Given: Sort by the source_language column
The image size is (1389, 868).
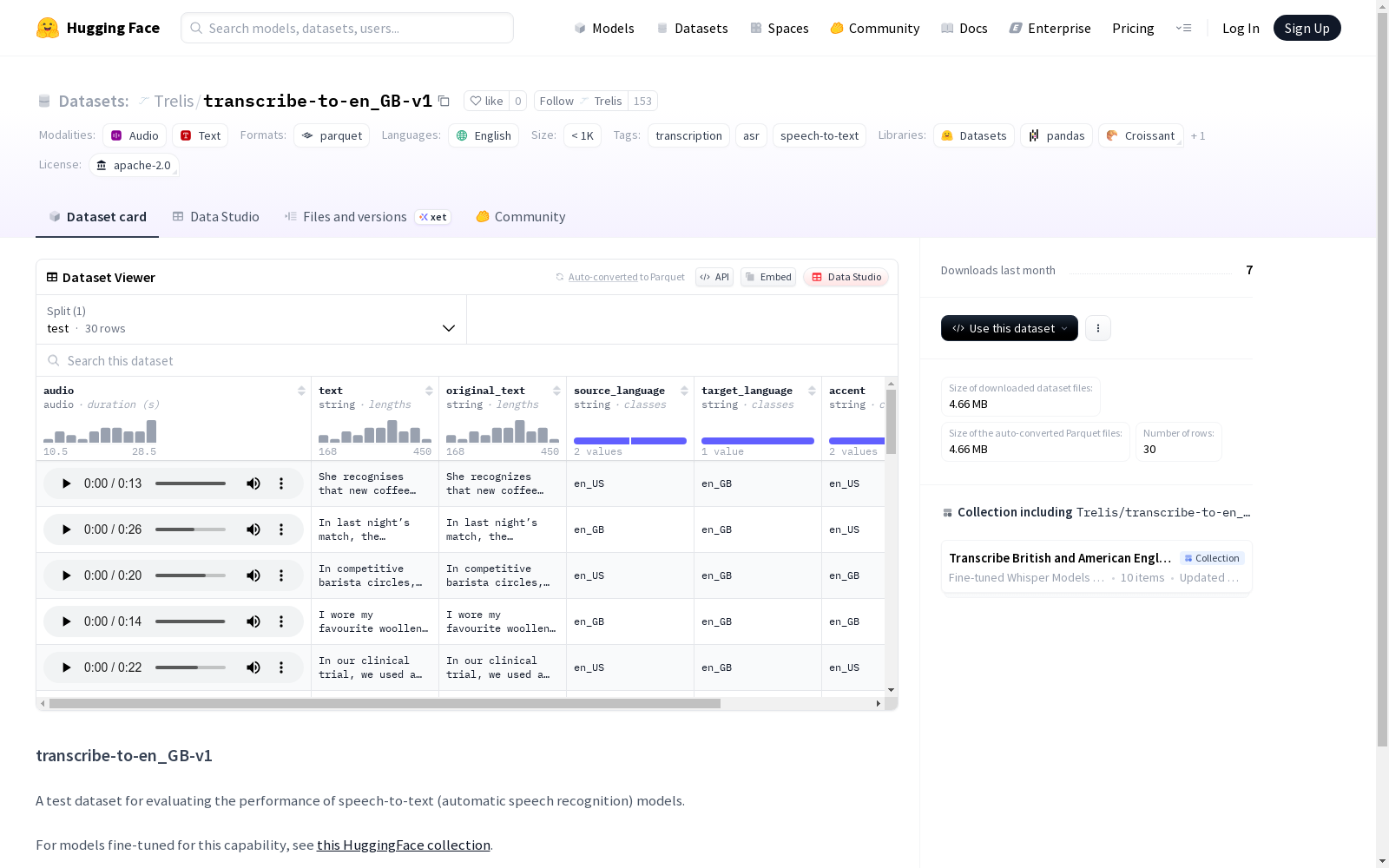Looking at the screenshot, I should [684, 391].
